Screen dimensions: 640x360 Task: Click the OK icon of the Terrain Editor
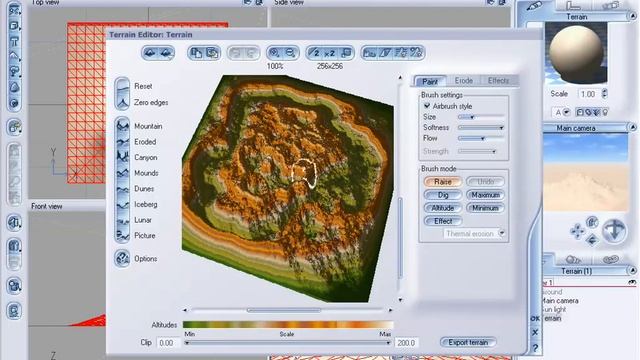[535, 318]
